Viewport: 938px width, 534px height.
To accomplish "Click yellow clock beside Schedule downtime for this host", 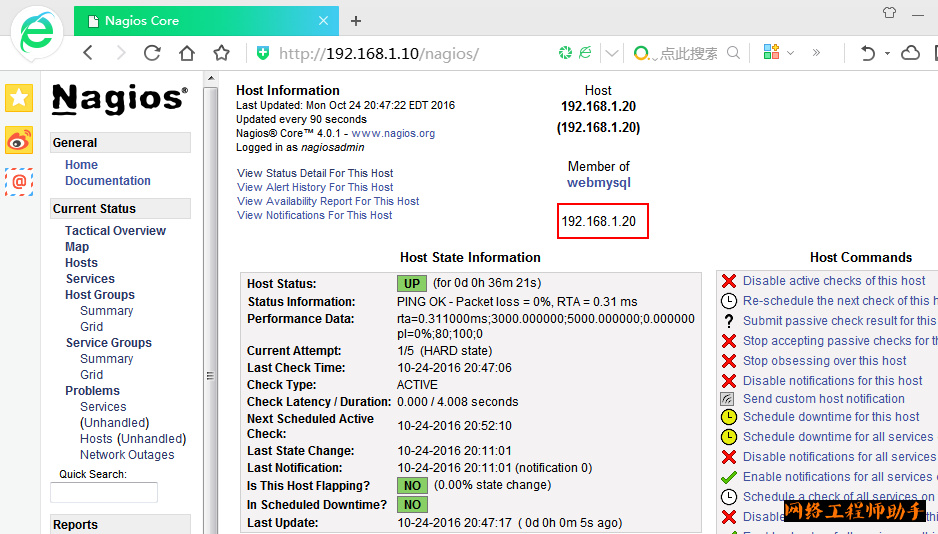I will pyautogui.click(x=729, y=417).
